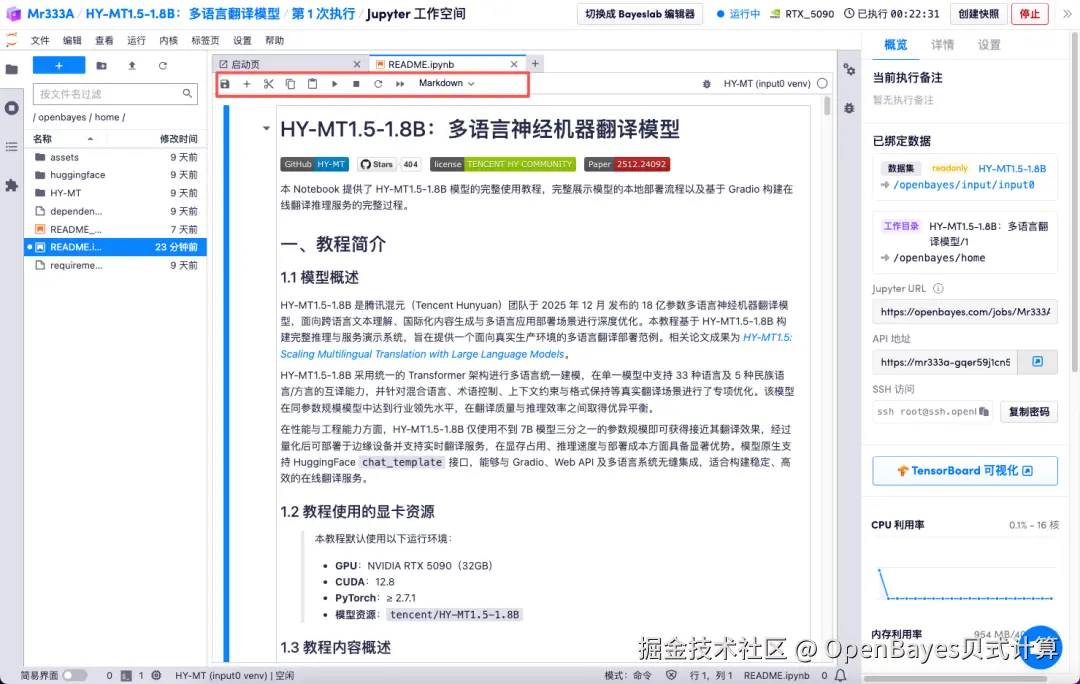The image size is (1080, 684).
Task: Open the extension manager puzzle icon
Action: [12, 185]
